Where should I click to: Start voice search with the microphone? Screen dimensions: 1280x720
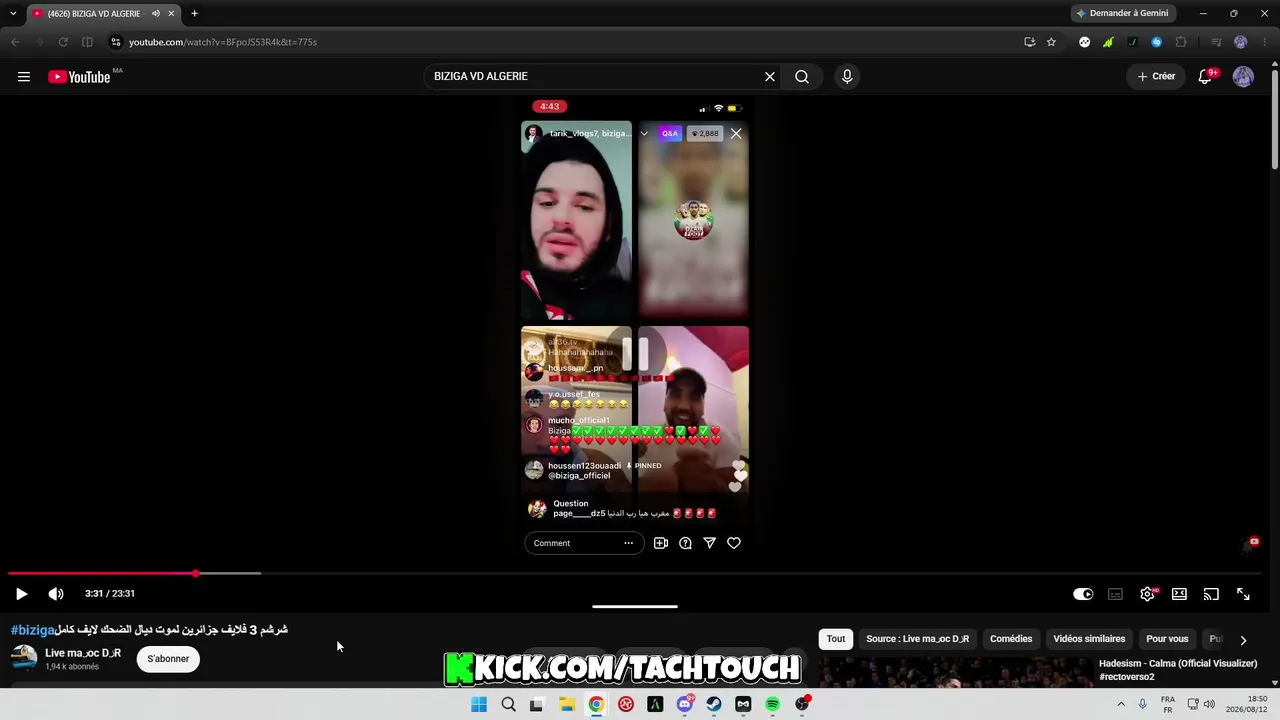847,77
